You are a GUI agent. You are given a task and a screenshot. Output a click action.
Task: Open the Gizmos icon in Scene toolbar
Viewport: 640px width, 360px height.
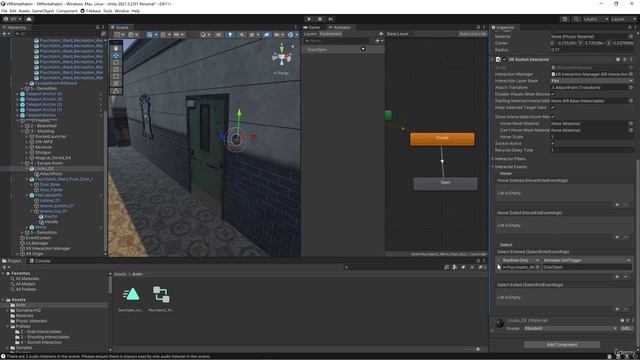click(x=290, y=35)
